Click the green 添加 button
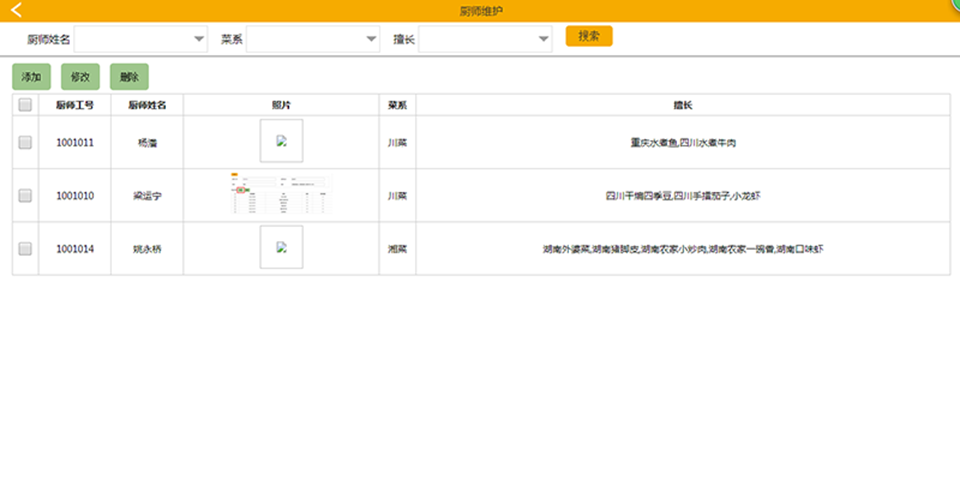960x480 pixels. [x=31, y=77]
